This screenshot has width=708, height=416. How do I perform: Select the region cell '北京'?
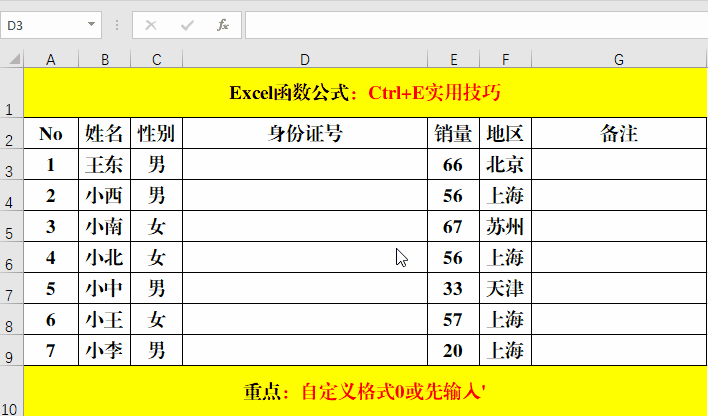click(505, 164)
